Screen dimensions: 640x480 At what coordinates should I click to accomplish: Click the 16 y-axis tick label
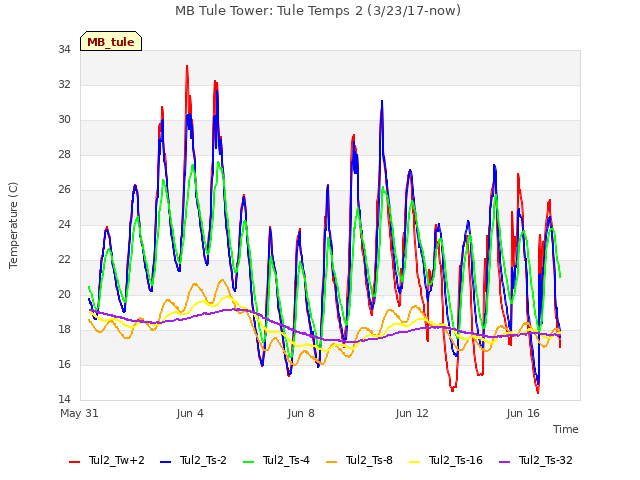64,364
